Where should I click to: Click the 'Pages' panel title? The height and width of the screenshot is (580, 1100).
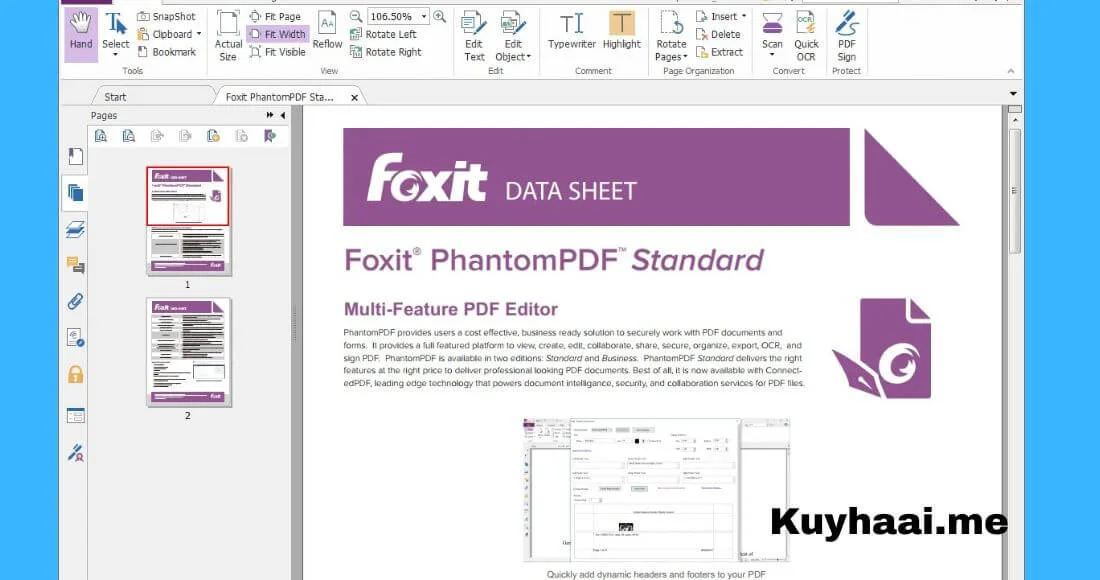pyautogui.click(x=104, y=116)
